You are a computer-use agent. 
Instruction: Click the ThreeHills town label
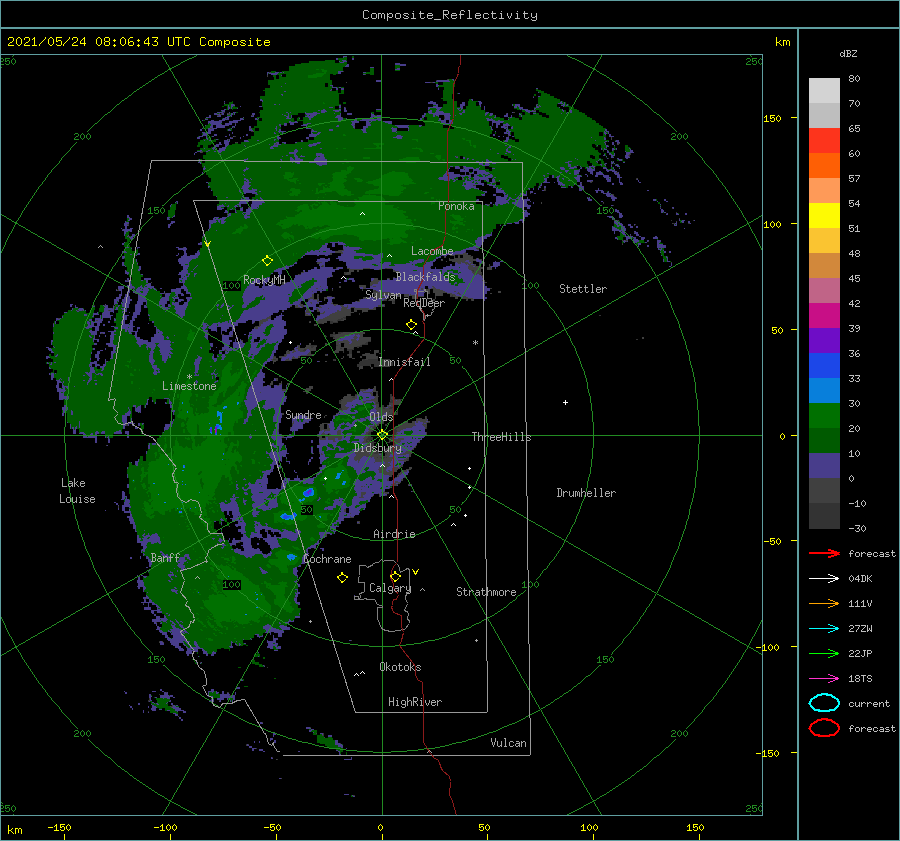501,437
